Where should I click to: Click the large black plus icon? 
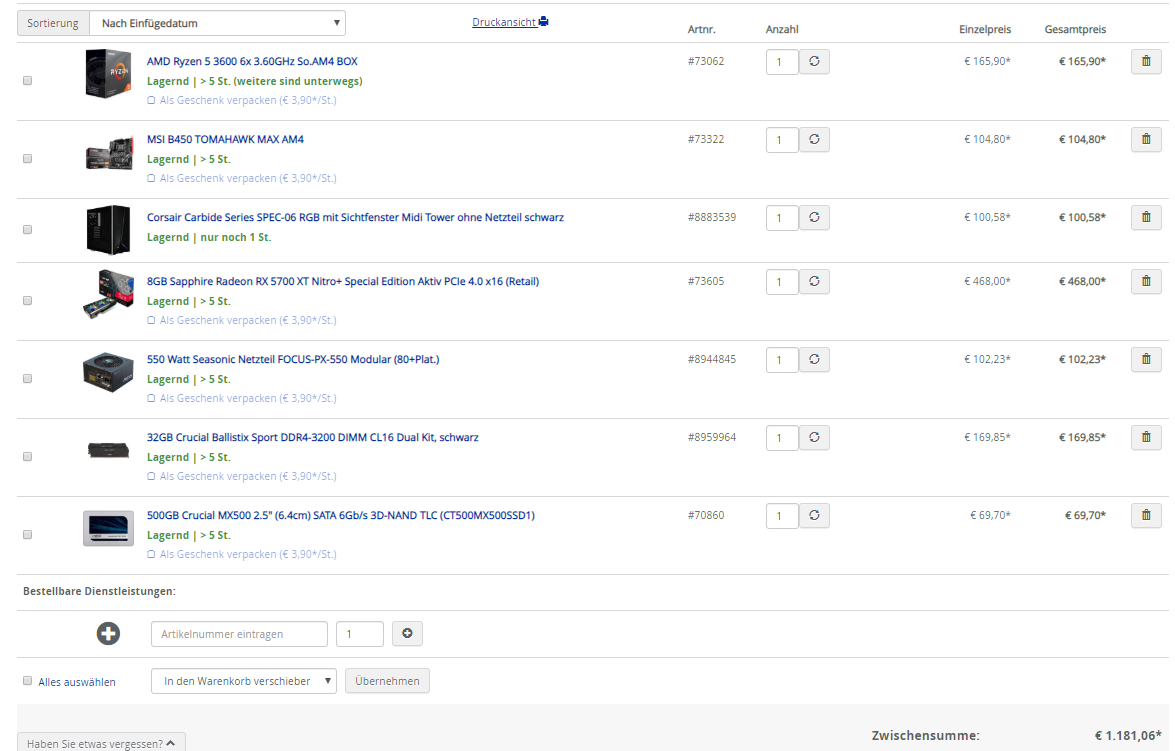(108, 633)
